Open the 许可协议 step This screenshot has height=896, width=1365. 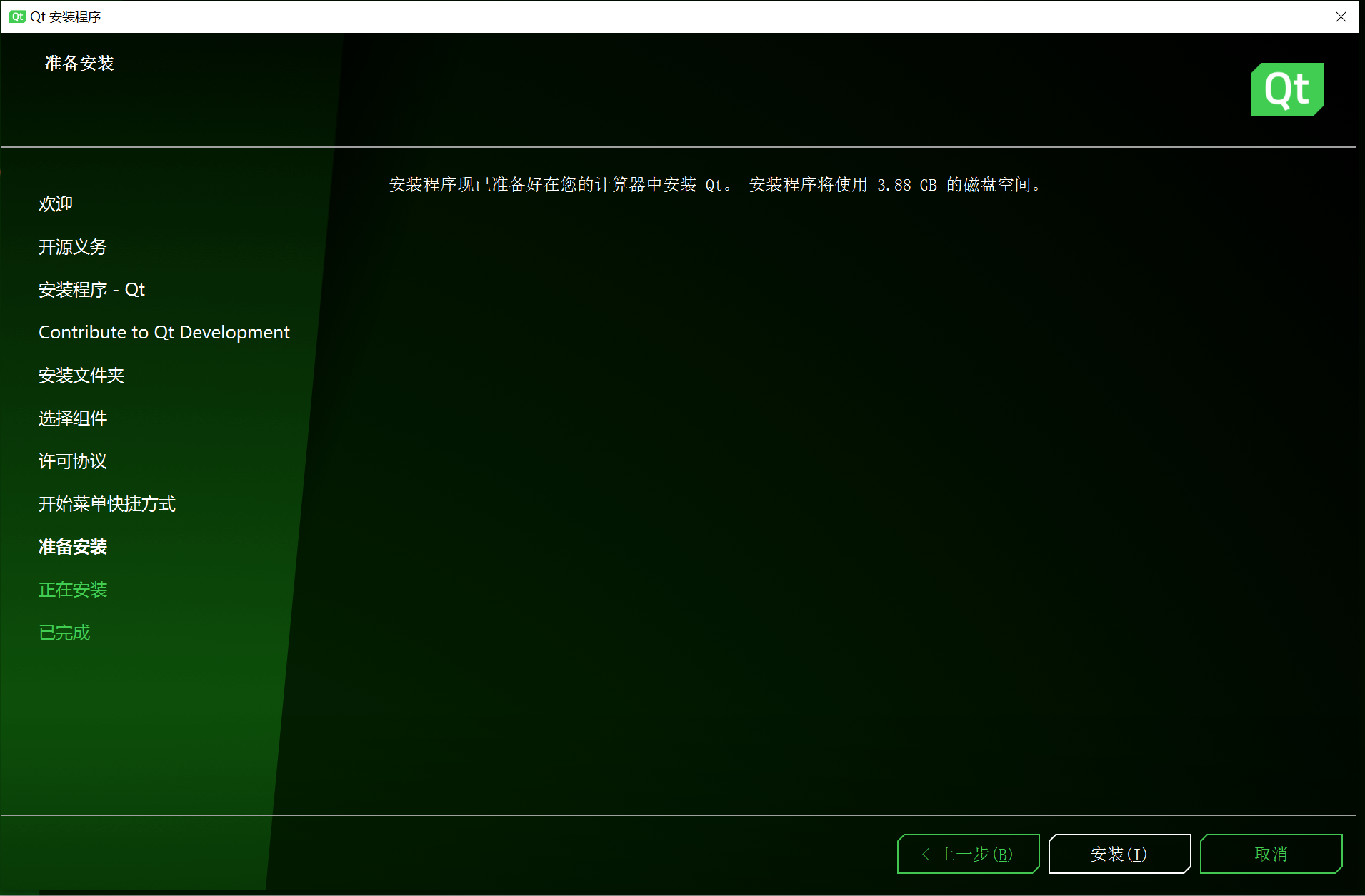click(x=72, y=461)
